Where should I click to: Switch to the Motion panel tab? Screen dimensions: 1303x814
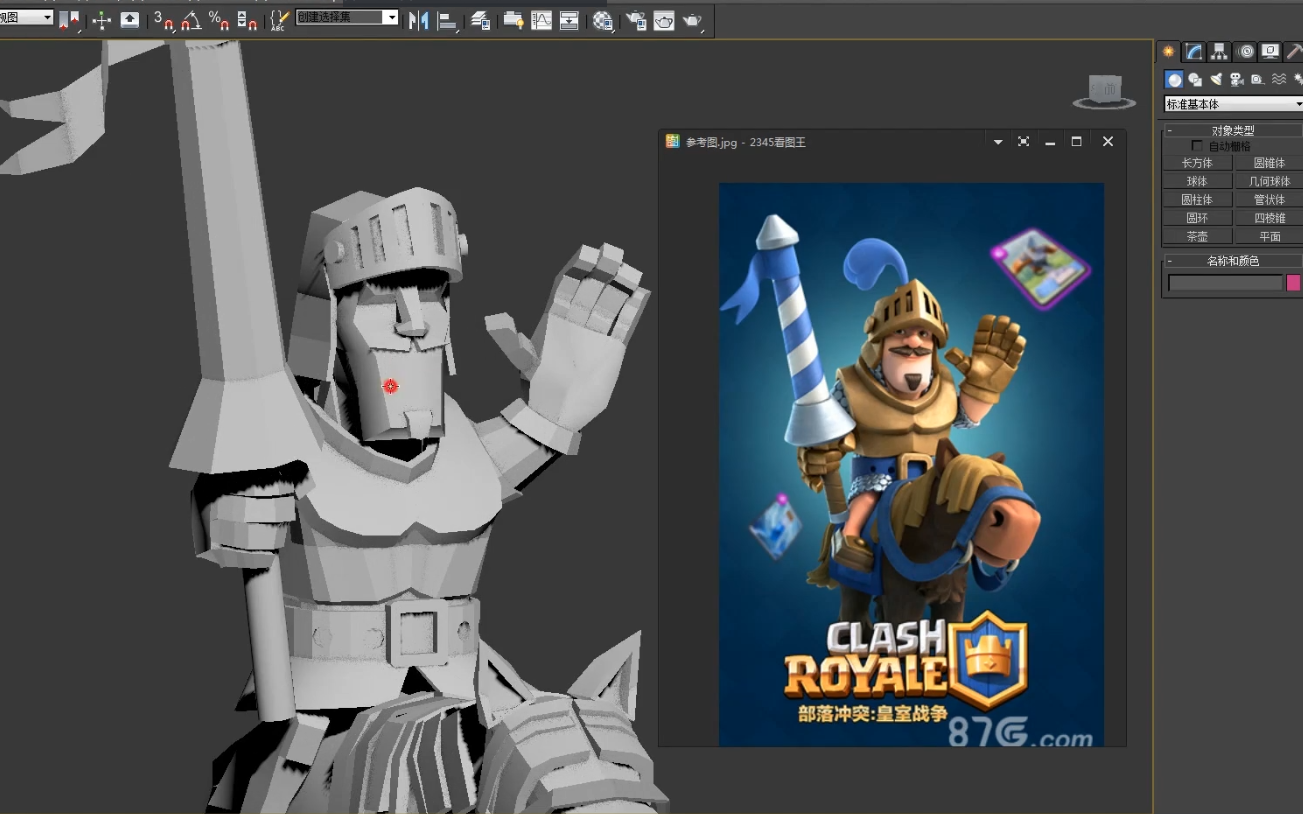(1245, 52)
